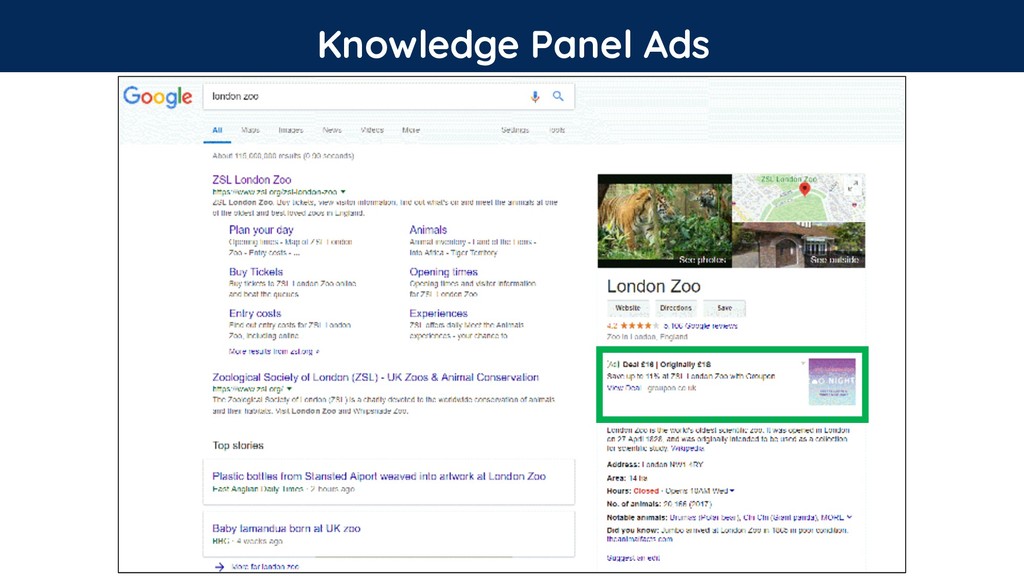Open the Wikipedia source link
This screenshot has height=576, width=1024.
pyautogui.click(x=687, y=449)
